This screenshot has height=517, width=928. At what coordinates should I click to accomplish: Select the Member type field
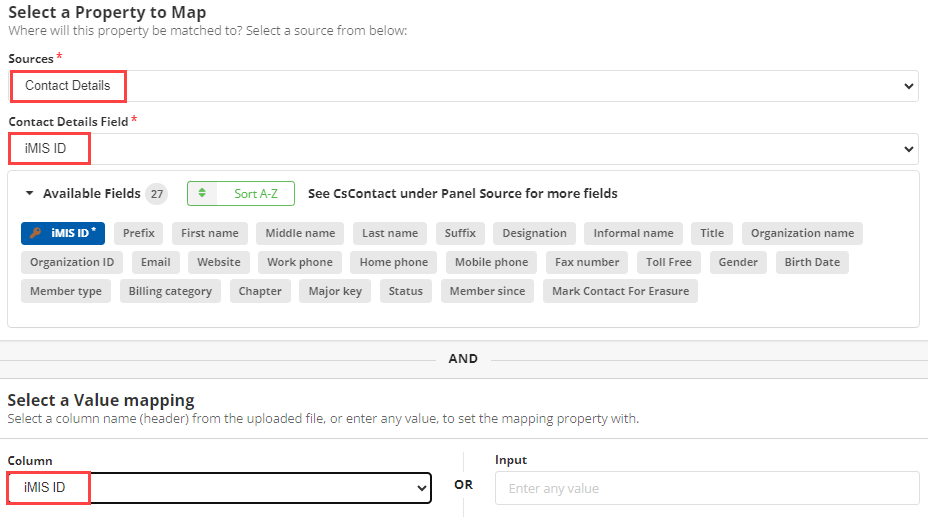[x=66, y=291]
